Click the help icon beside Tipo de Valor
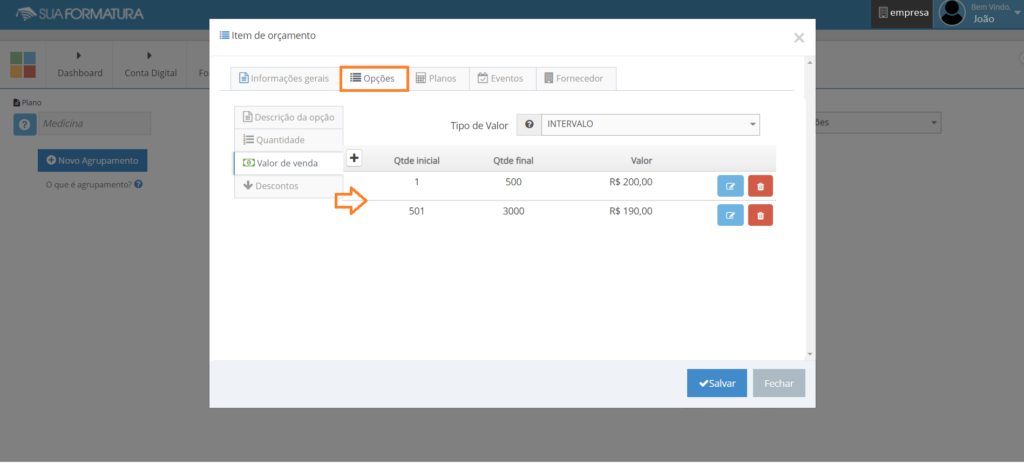This screenshot has height=463, width=1024. tap(529, 125)
